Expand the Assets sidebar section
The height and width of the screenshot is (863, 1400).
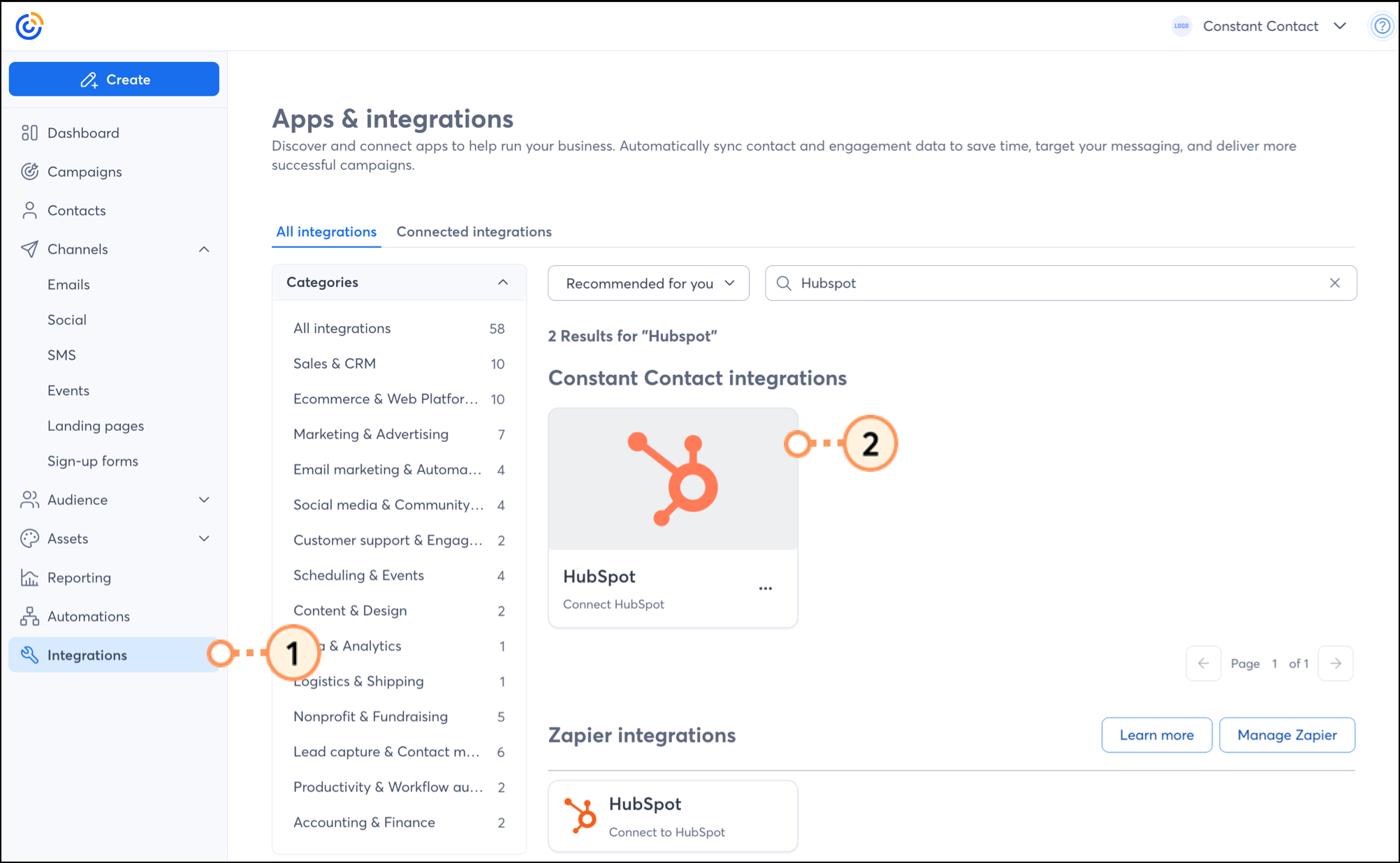pos(204,538)
